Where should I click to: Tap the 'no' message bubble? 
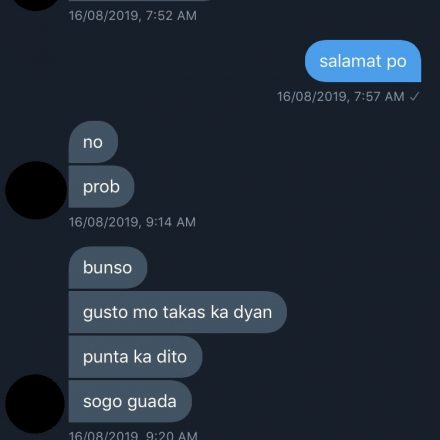point(93,142)
